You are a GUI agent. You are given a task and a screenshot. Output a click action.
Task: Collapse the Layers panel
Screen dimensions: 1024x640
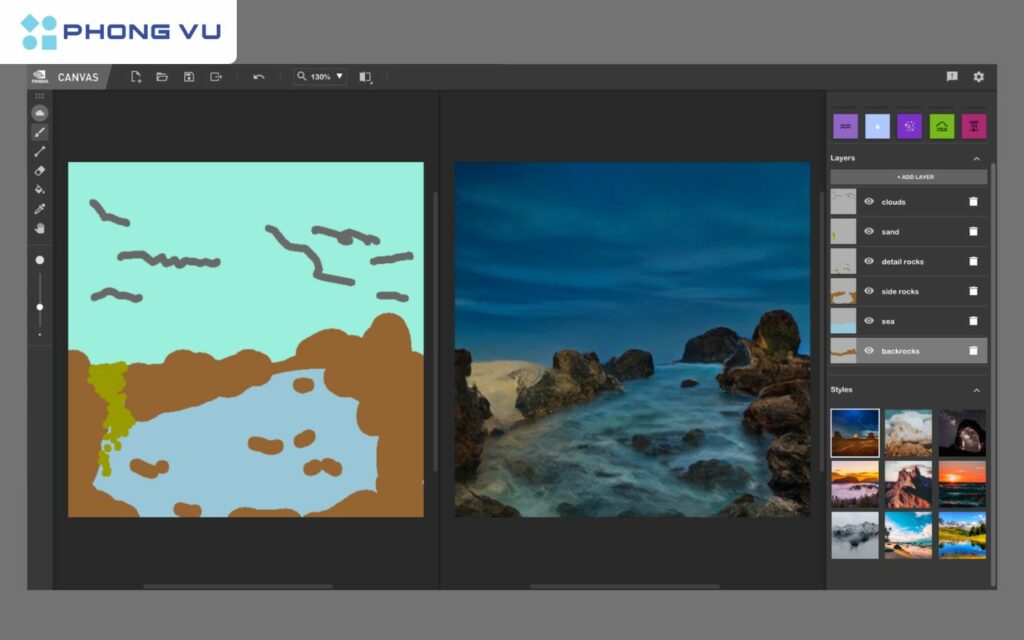pos(977,158)
